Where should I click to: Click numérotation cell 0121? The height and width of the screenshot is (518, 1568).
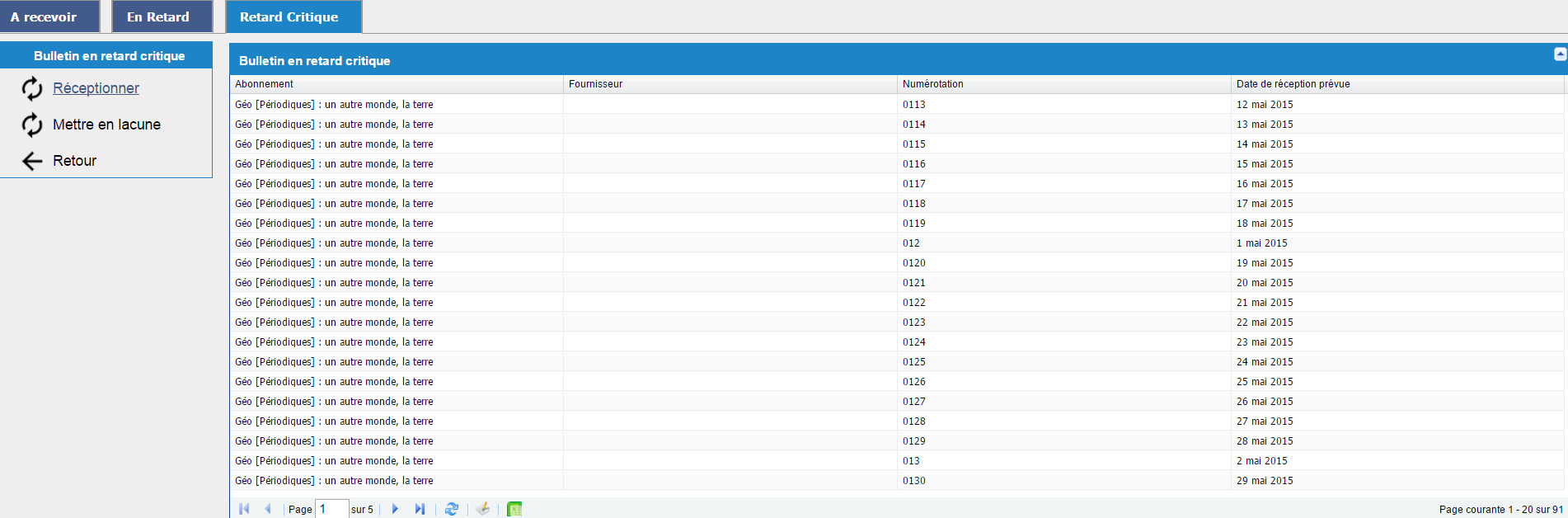(x=1064, y=283)
